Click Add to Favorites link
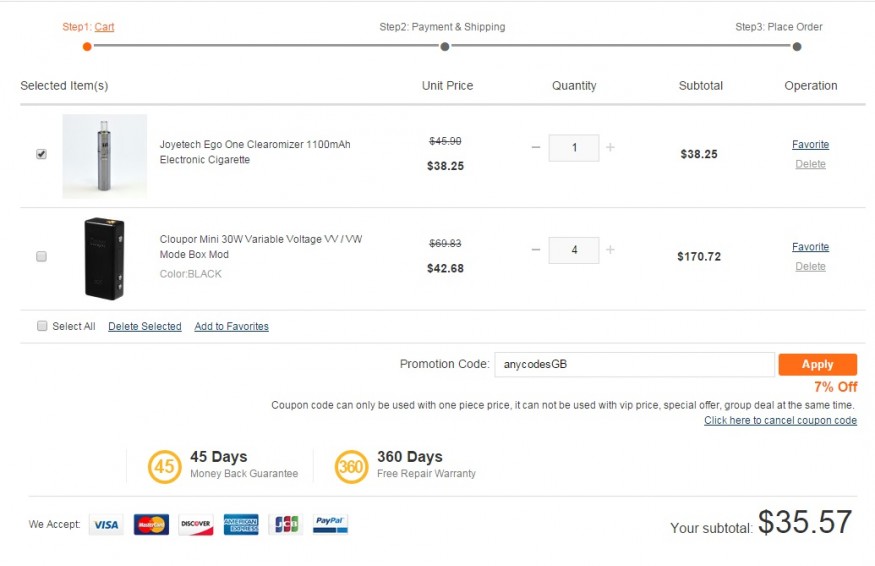 [x=232, y=327]
